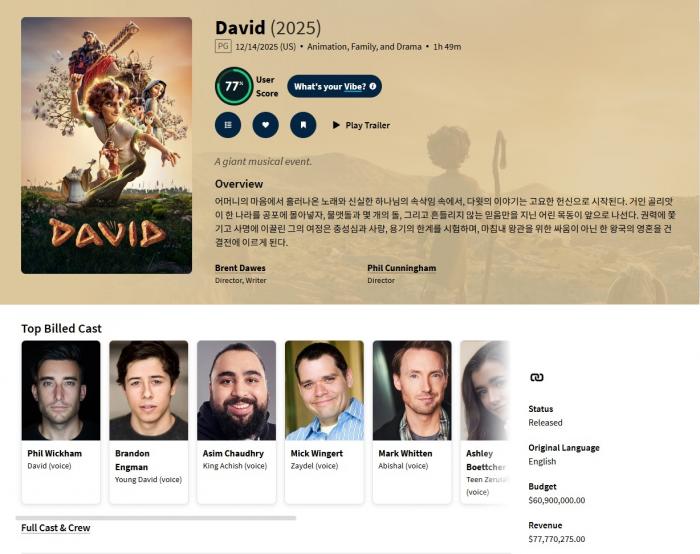The height and width of the screenshot is (554, 700).
Task: Open Brent Dawes director profile
Action: [x=240, y=268]
